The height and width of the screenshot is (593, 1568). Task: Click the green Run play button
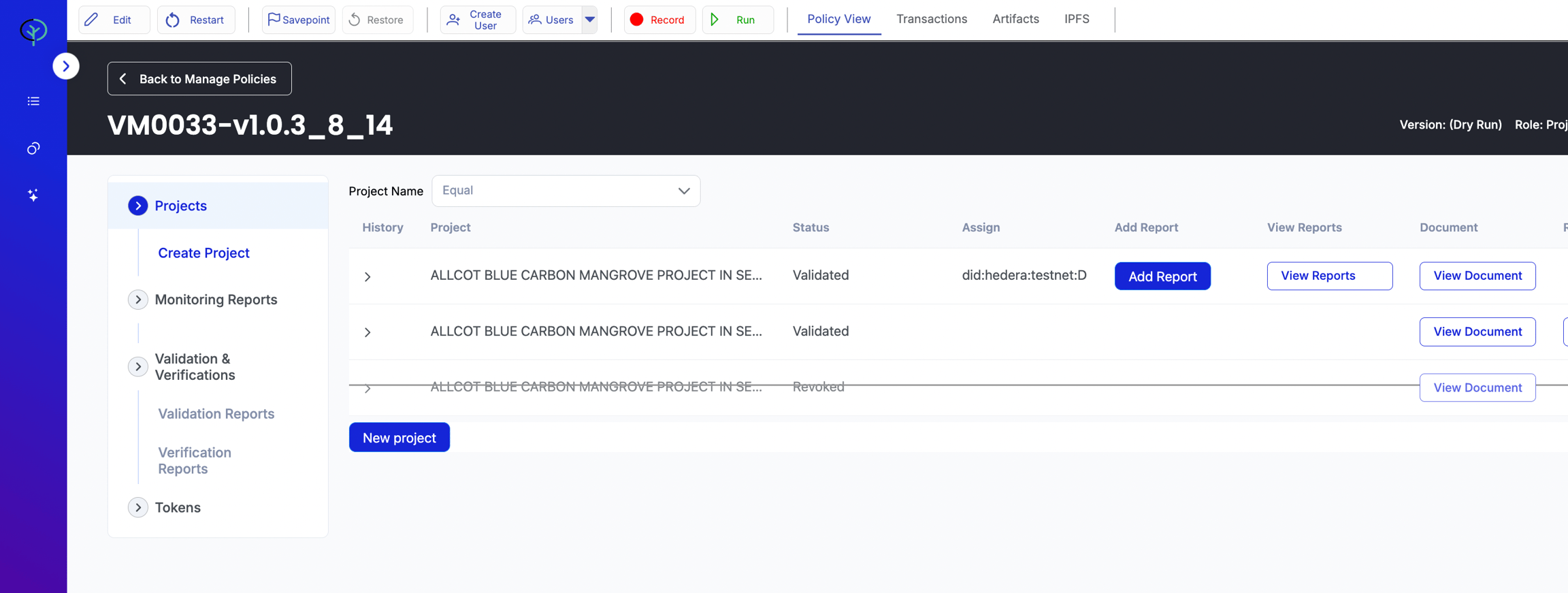click(x=737, y=20)
